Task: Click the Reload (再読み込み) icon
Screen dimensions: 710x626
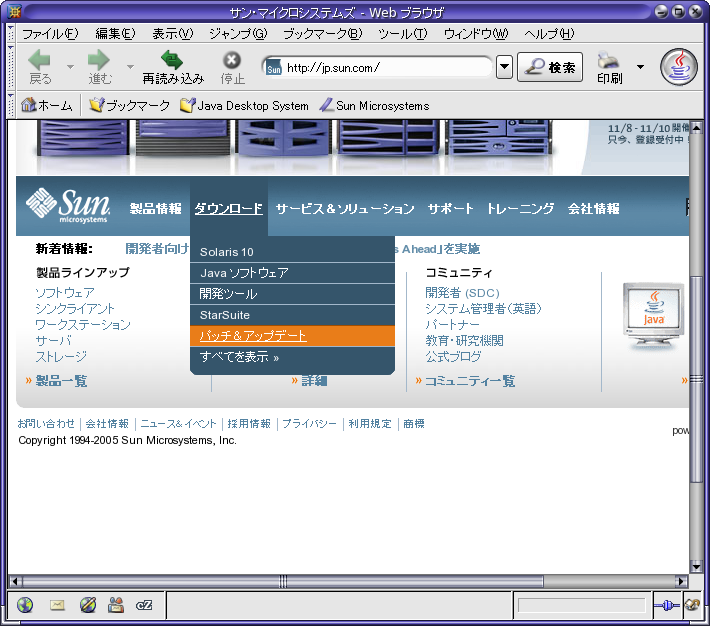Action: coord(172,60)
